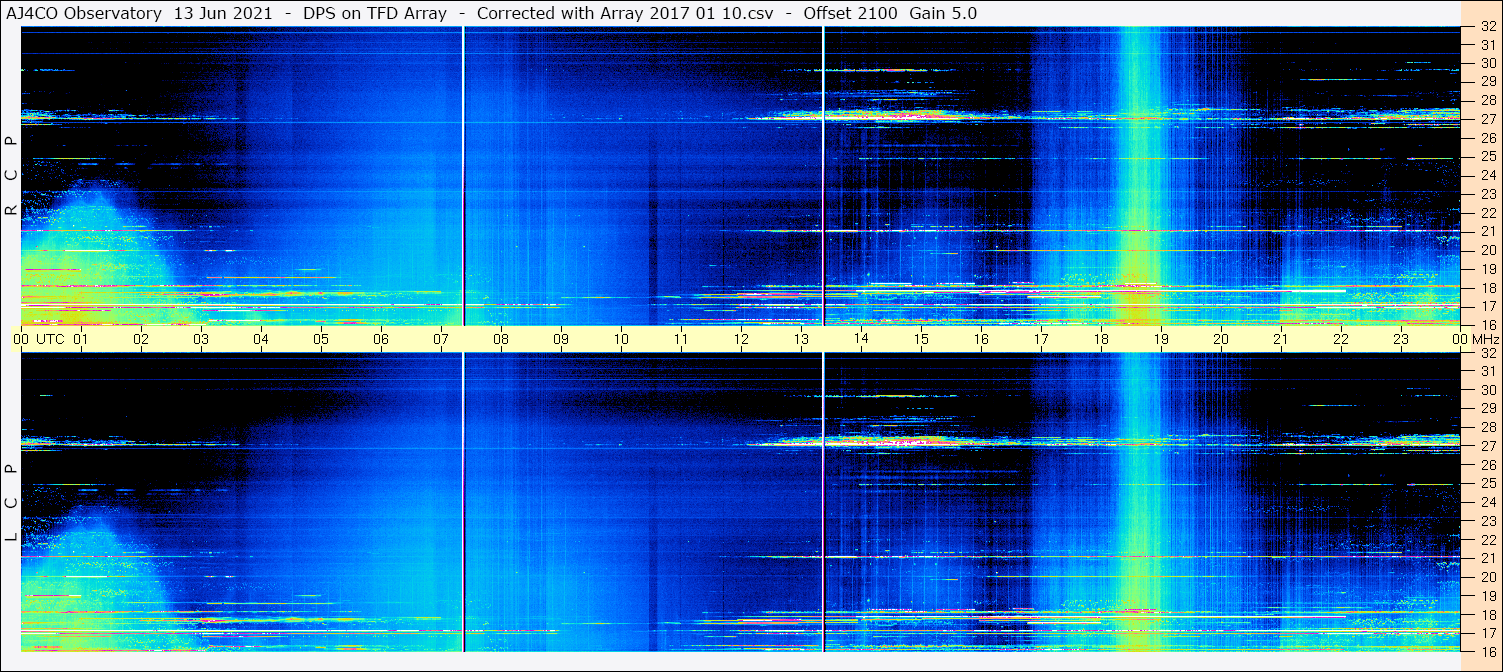Select hour 11 on the time axis
Screen dimensions: 1503x672
tap(681, 339)
